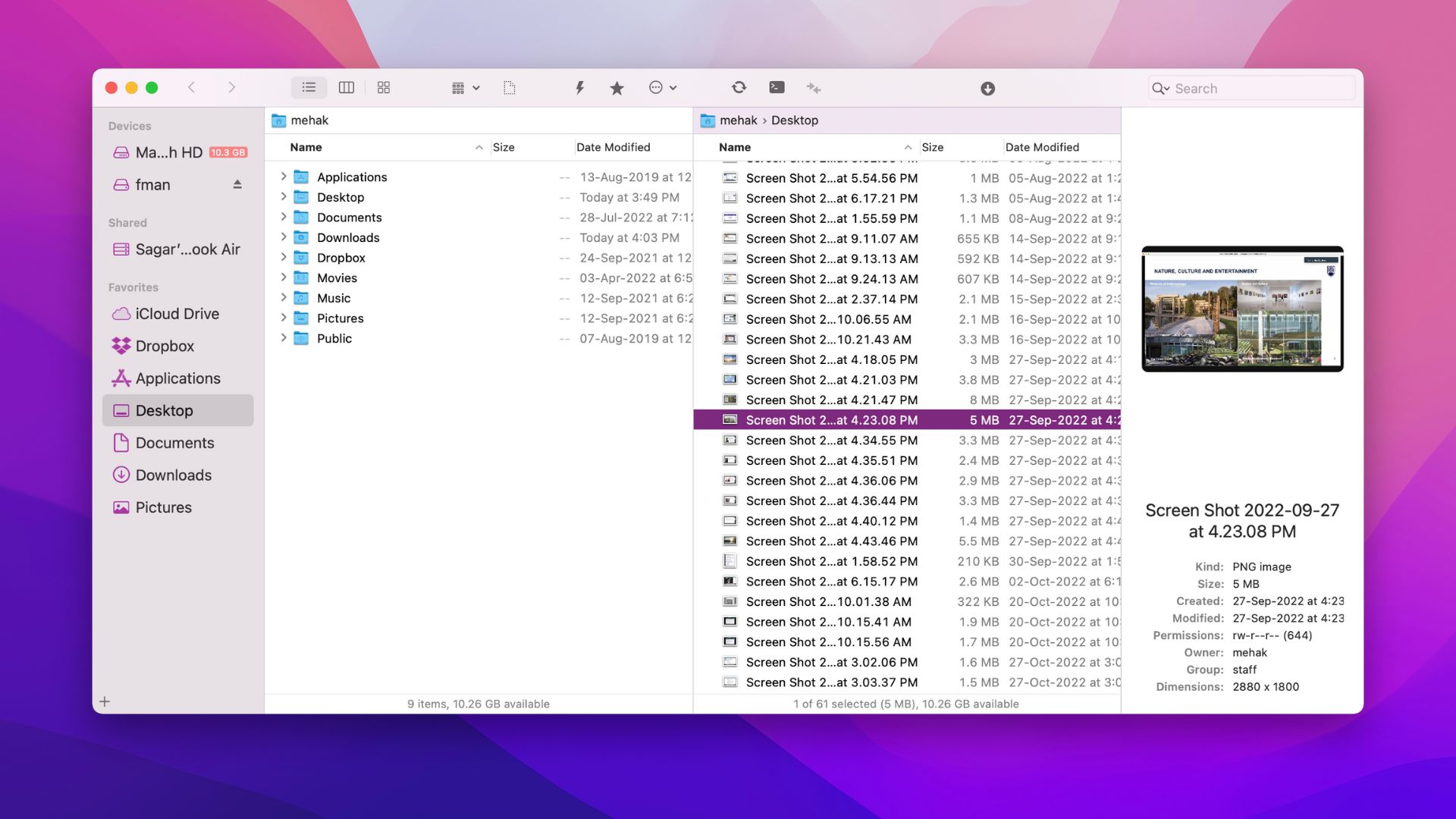The height and width of the screenshot is (819, 1456).
Task: Select the action/lightning bolt icon
Action: click(579, 88)
